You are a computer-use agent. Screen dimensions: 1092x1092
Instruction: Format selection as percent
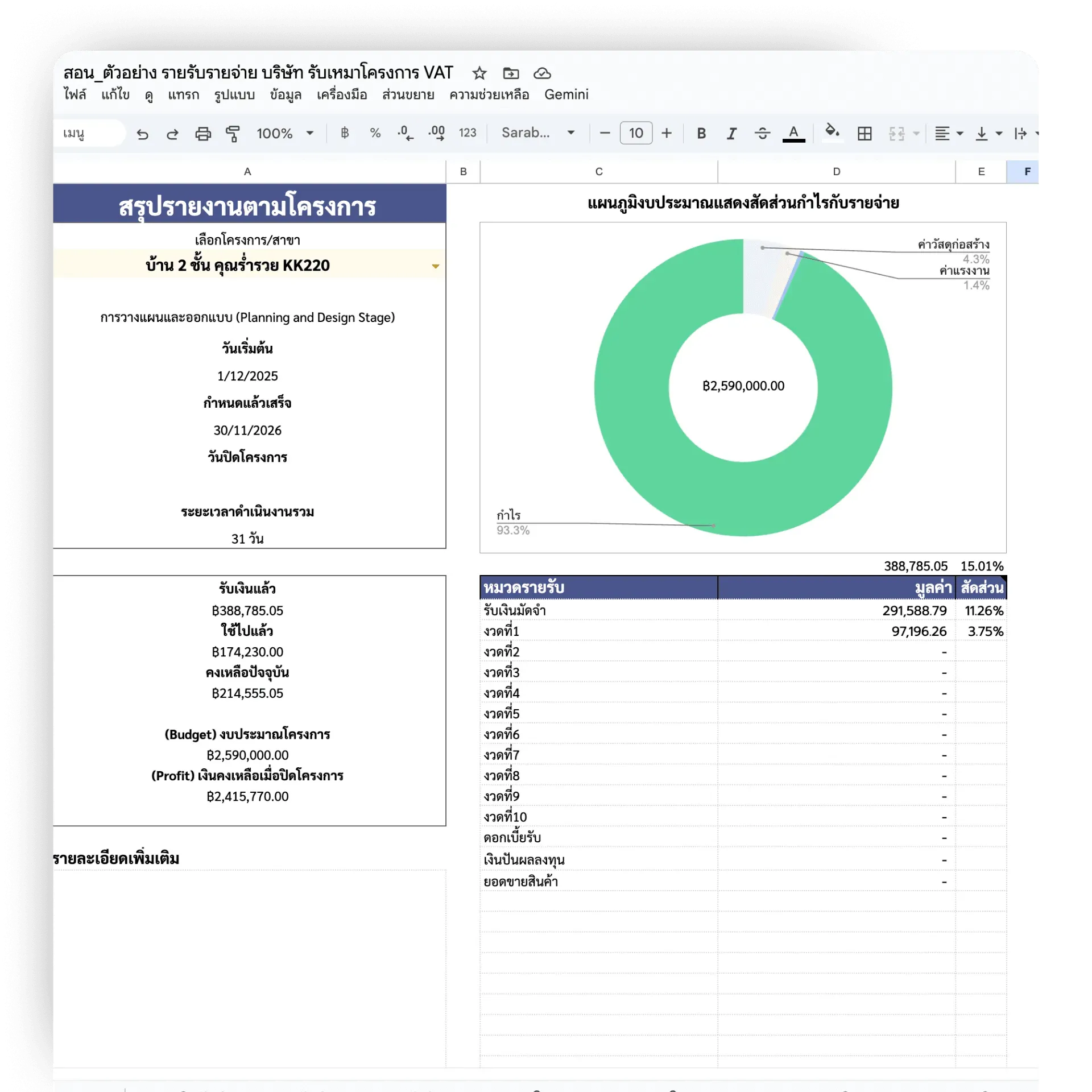coord(375,133)
